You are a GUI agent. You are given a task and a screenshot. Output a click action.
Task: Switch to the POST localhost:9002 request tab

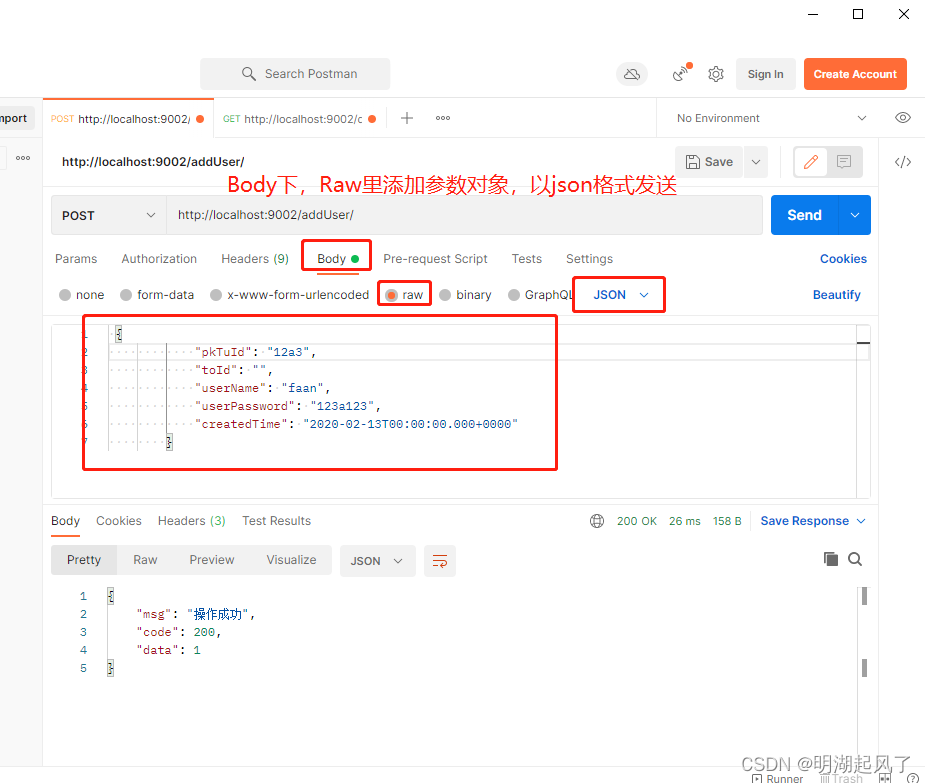tap(128, 119)
